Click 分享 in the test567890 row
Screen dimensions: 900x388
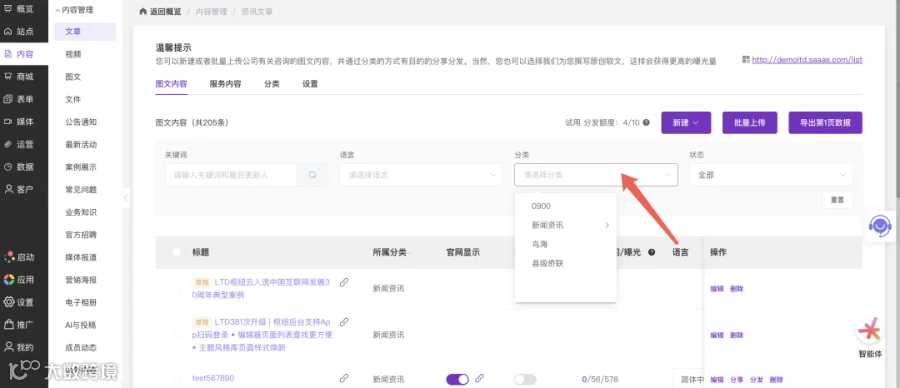point(736,379)
